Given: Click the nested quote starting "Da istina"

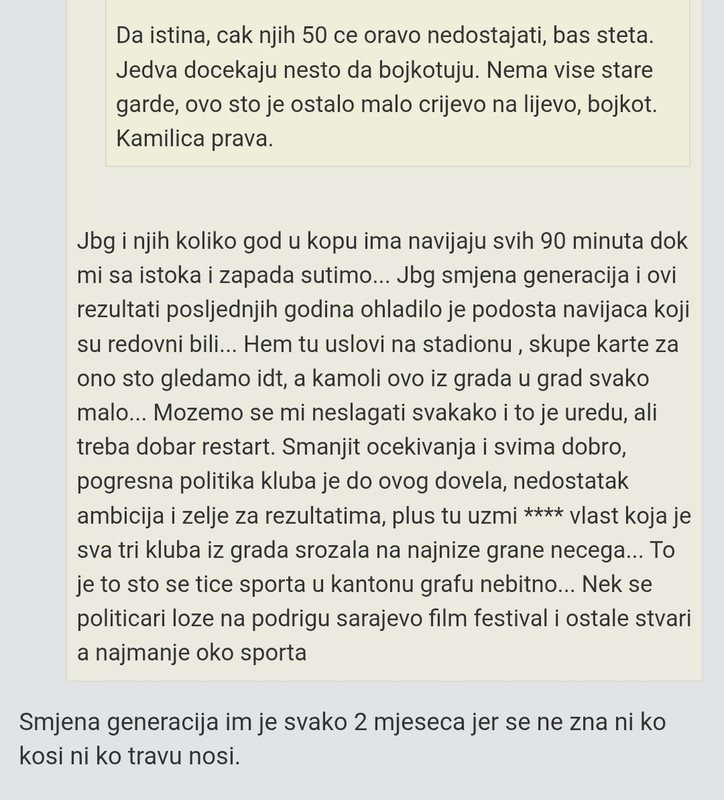Looking at the screenshot, I should 397,83.
